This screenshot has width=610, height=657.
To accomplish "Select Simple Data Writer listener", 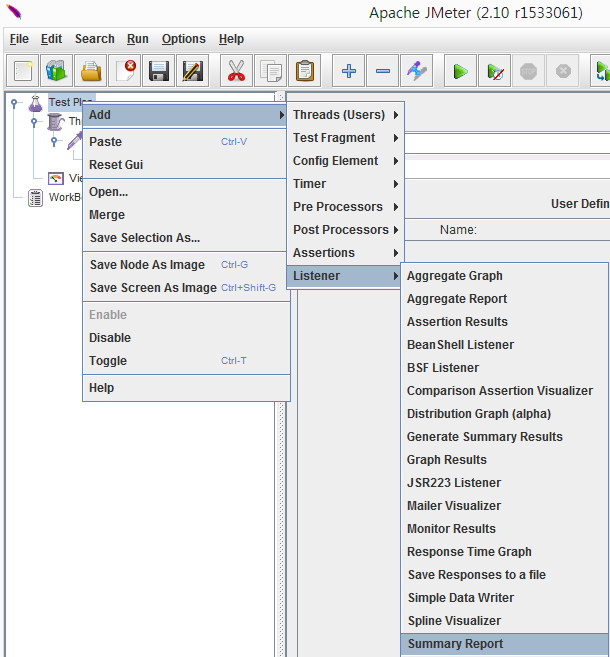I will pyautogui.click(x=504, y=598).
